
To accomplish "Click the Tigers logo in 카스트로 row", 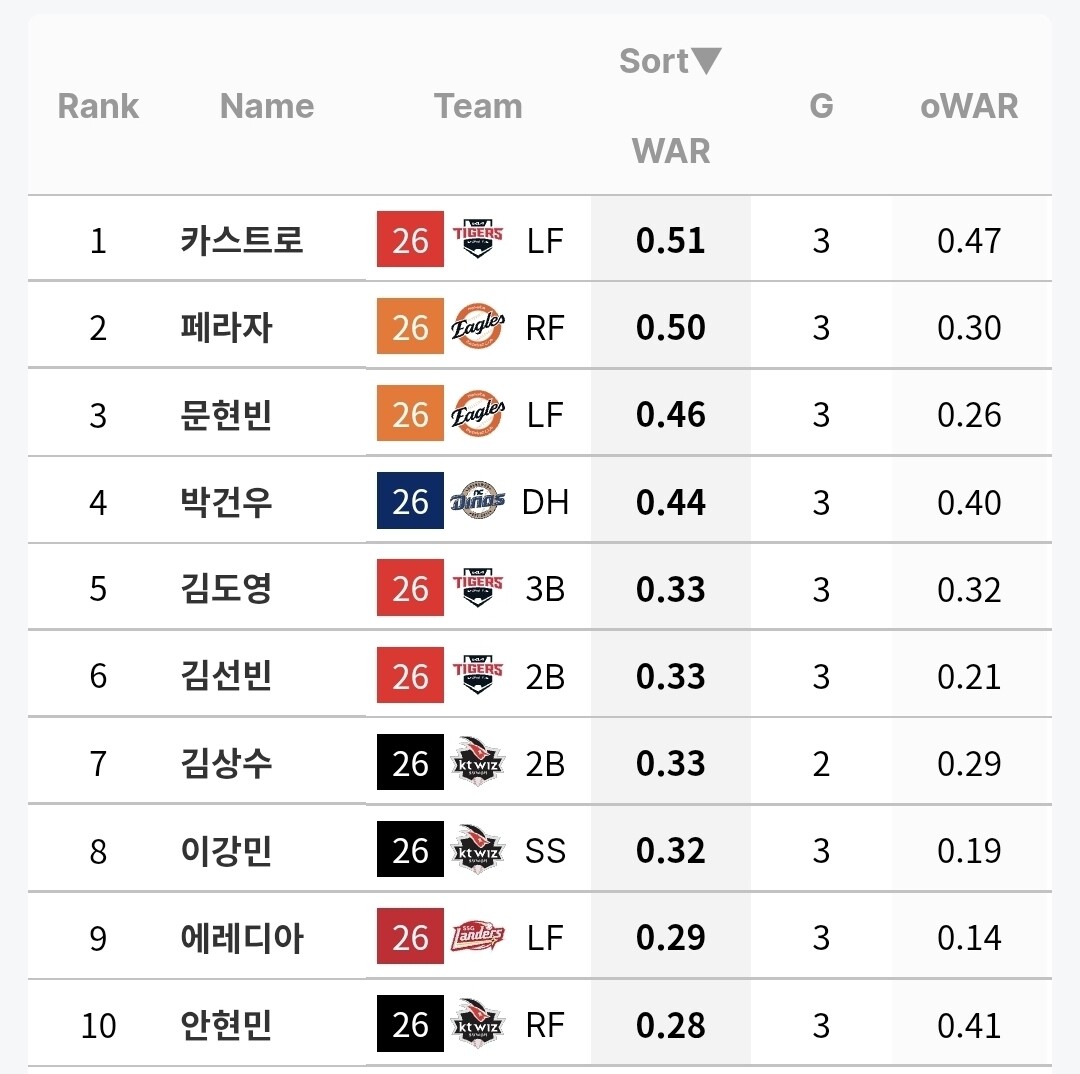I will [477, 238].
